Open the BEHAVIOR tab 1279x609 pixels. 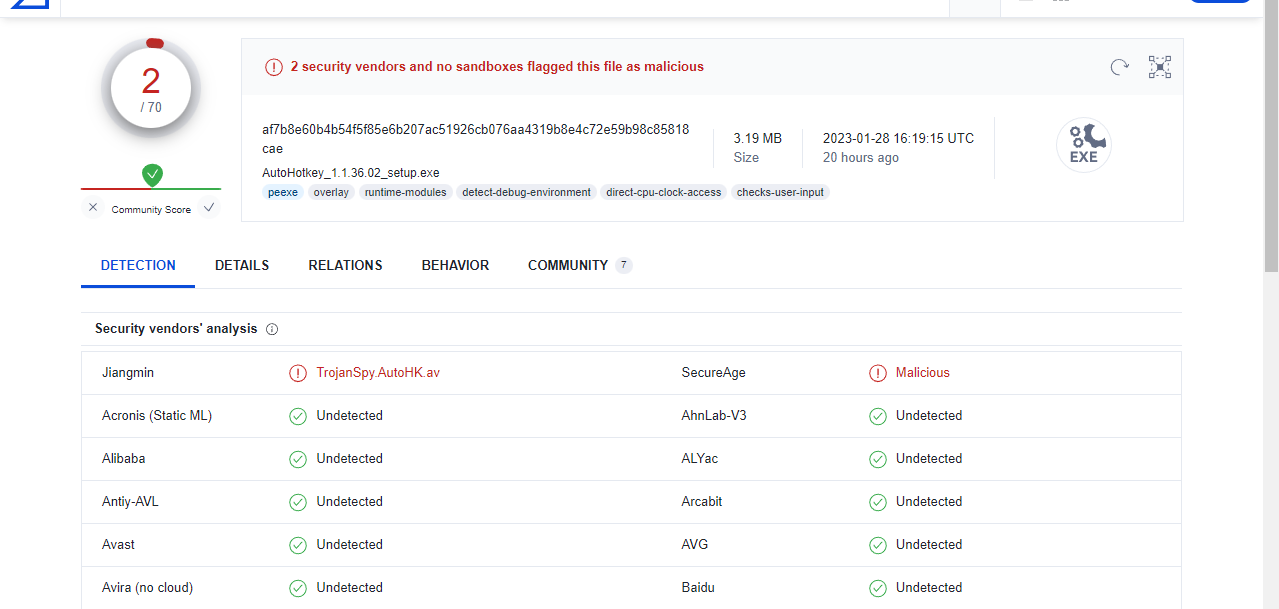coord(455,265)
